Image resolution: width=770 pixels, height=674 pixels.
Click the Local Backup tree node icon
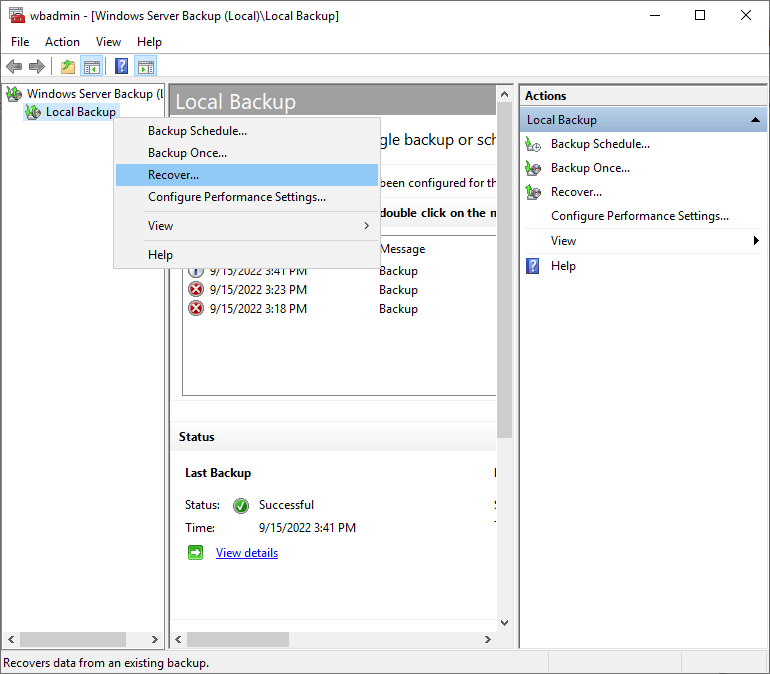pyautogui.click(x=33, y=112)
